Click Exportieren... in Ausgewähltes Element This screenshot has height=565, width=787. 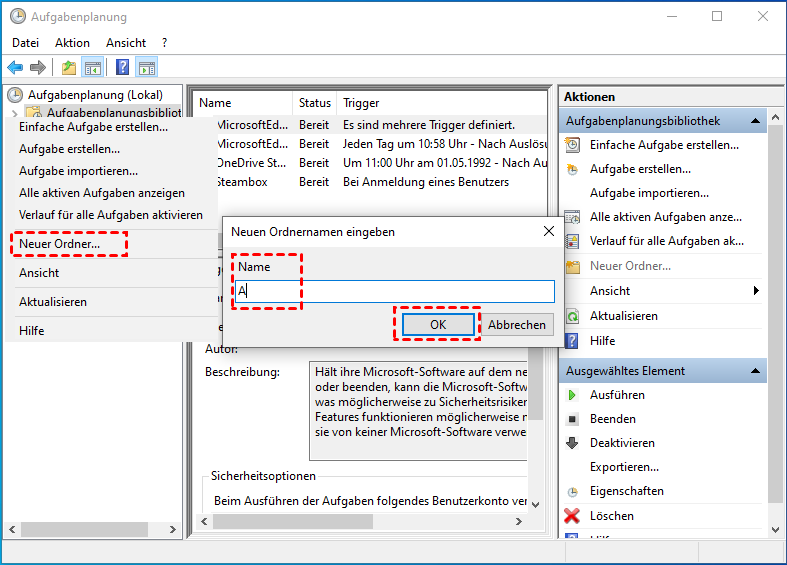coord(624,467)
